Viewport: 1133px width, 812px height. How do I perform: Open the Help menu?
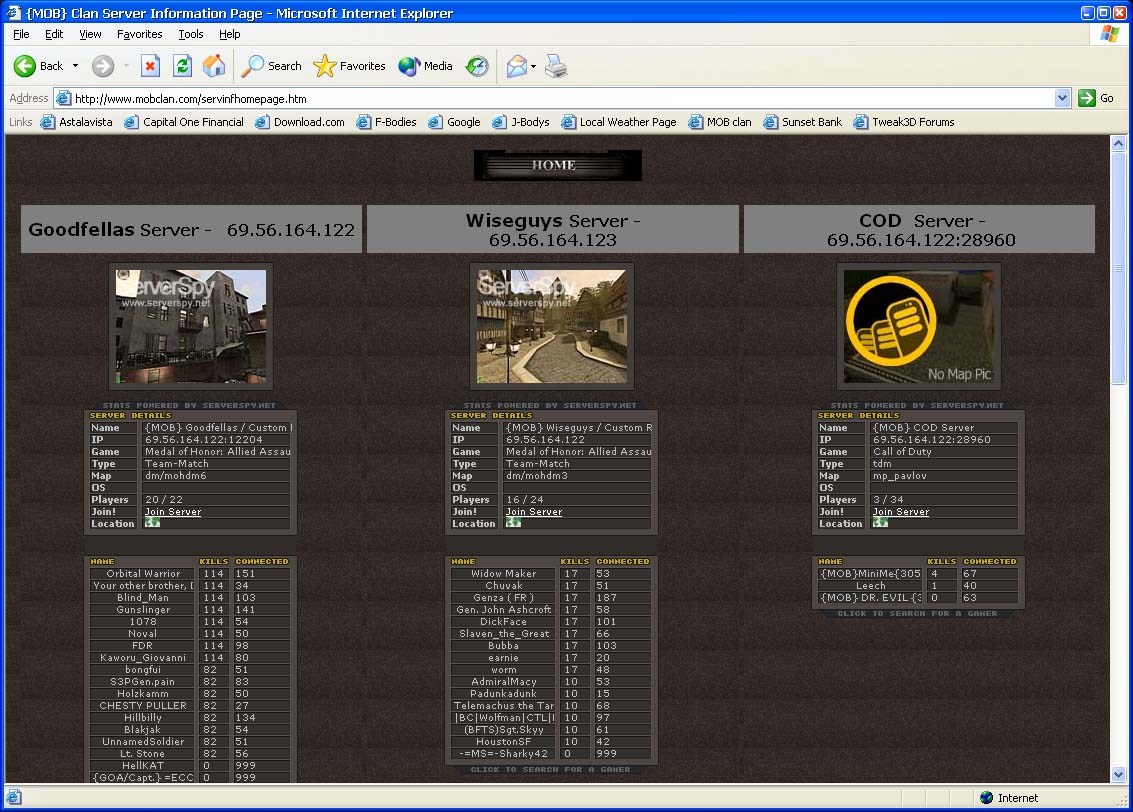(x=230, y=34)
